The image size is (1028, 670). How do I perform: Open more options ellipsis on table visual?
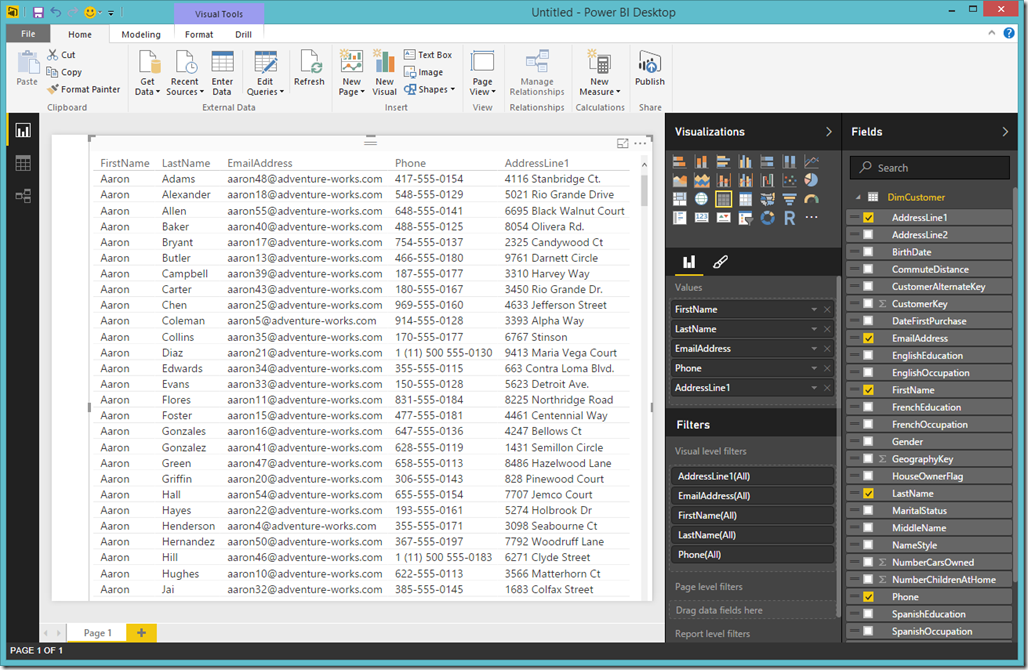641,143
